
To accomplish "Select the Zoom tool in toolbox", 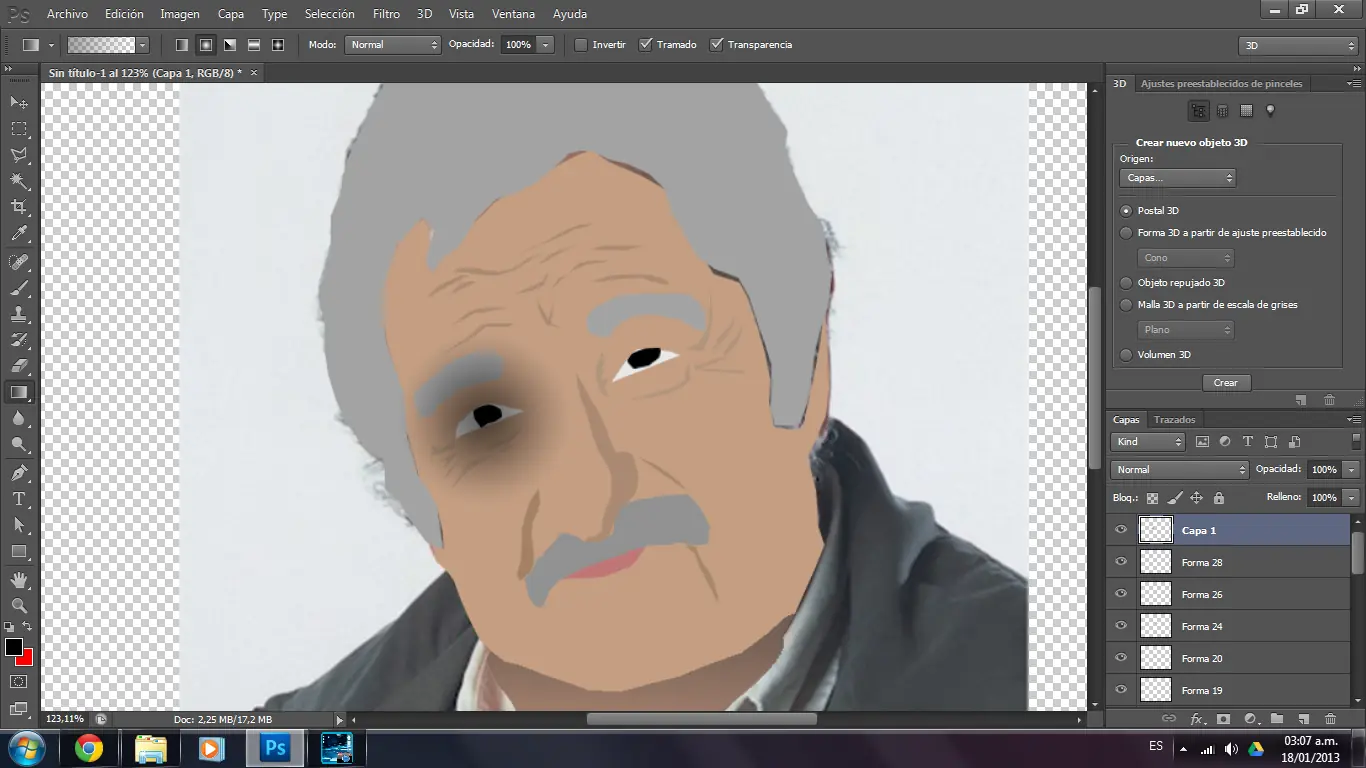I will point(18,605).
